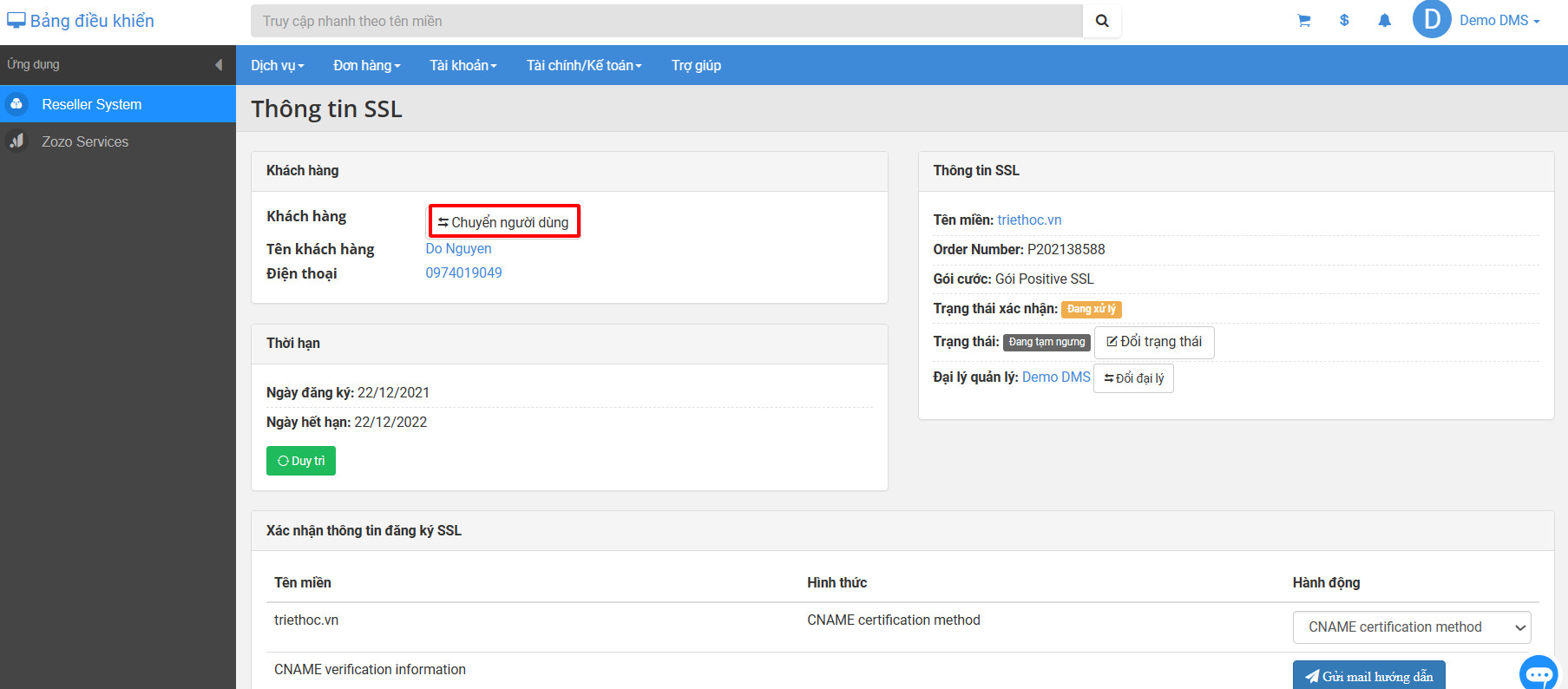Click the Đổi đại lý button
The width and height of the screenshot is (1568, 689).
click(x=1133, y=378)
